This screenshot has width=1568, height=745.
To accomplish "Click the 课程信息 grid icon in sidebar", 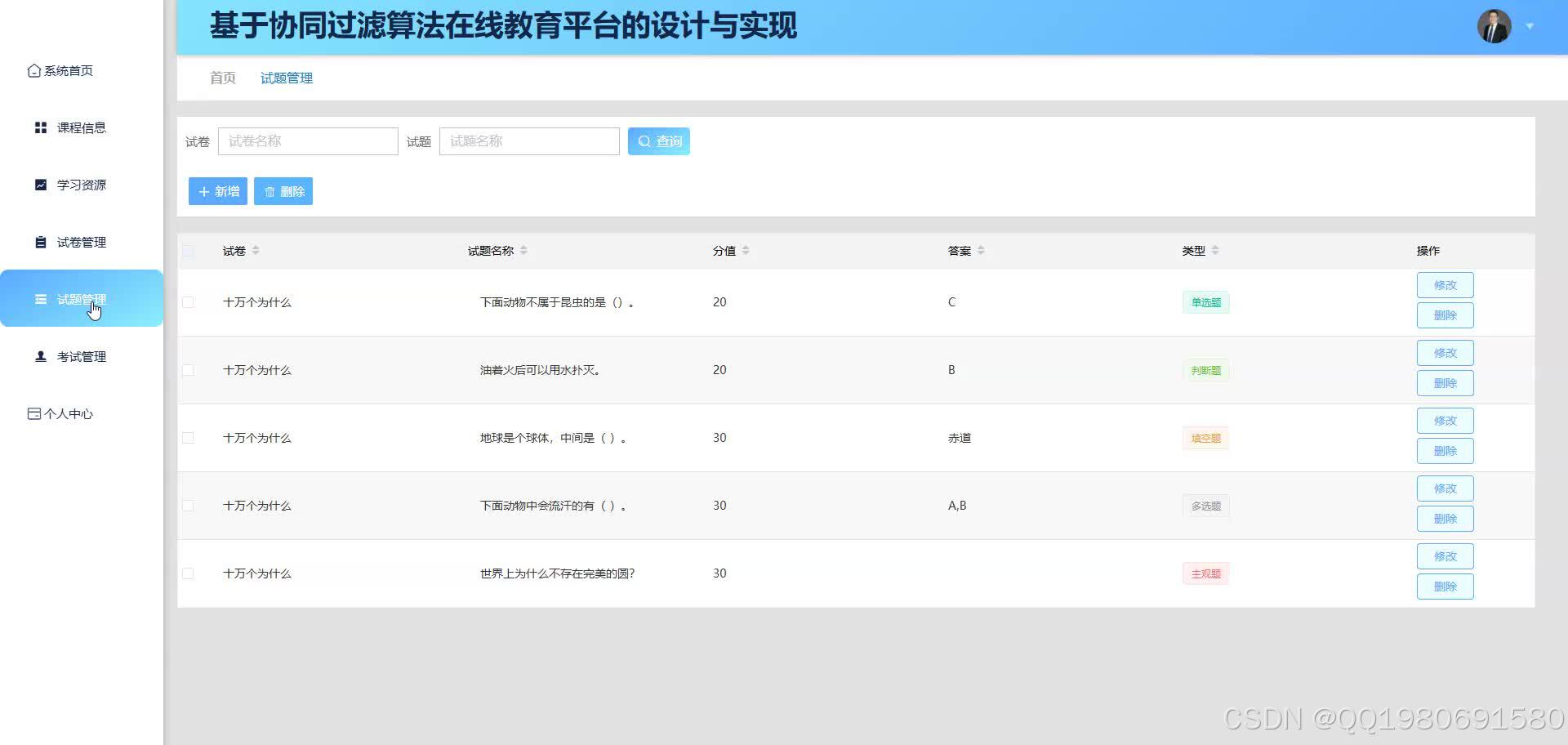I will (x=40, y=127).
